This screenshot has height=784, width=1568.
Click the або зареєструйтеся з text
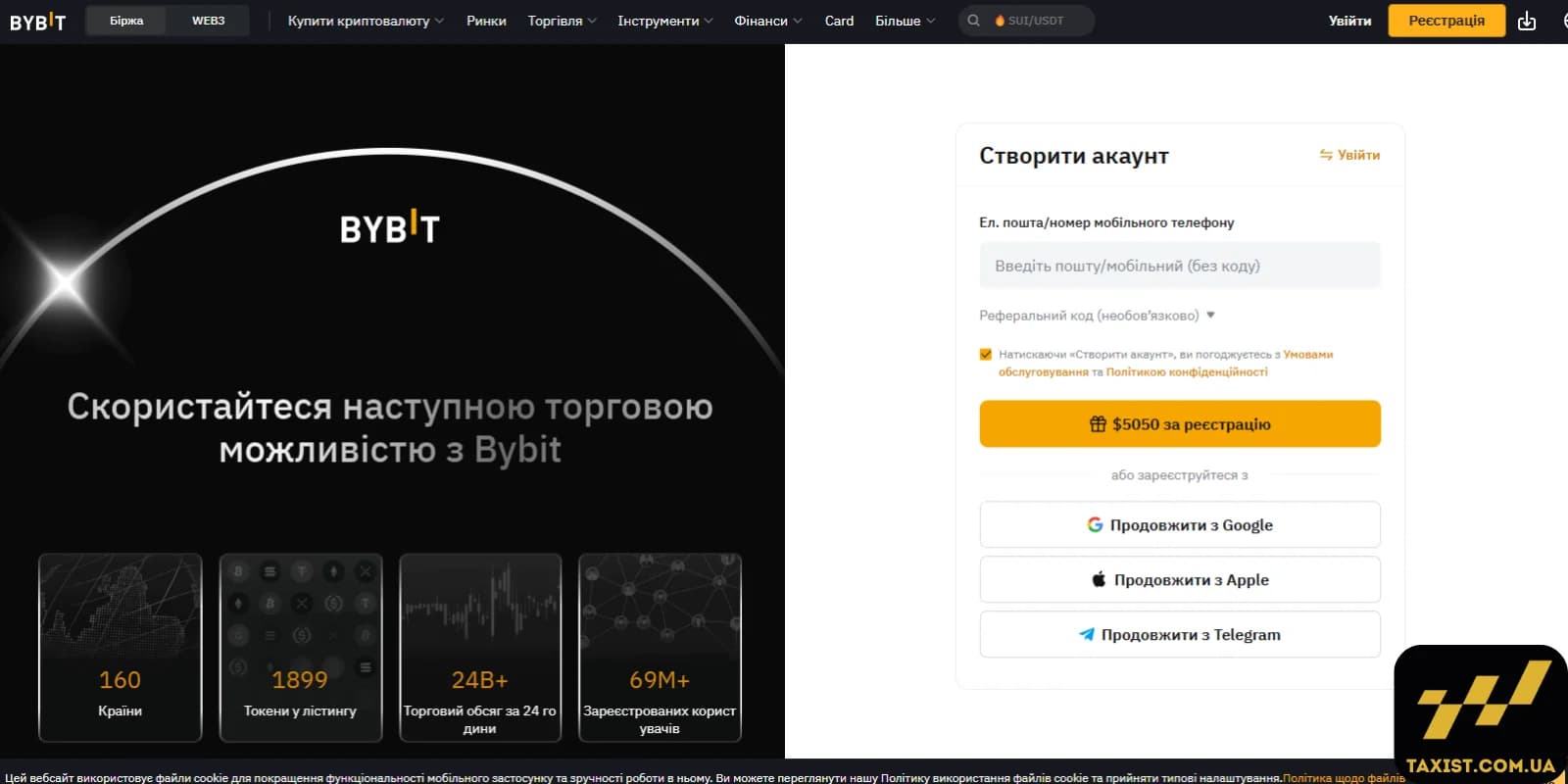[1179, 475]
